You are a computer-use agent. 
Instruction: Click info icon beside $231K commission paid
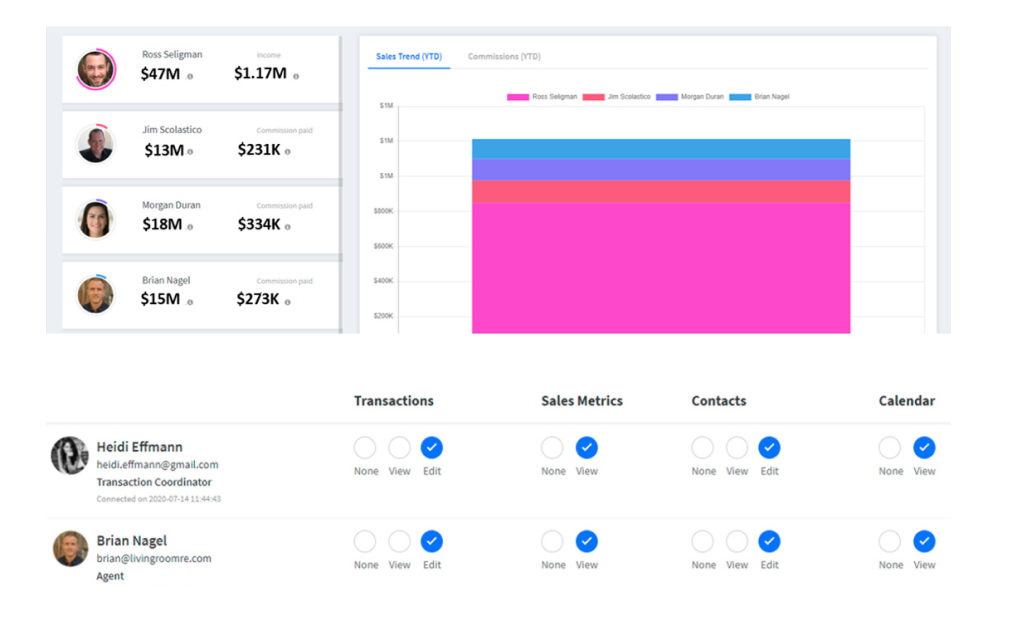tap(288, 152)
